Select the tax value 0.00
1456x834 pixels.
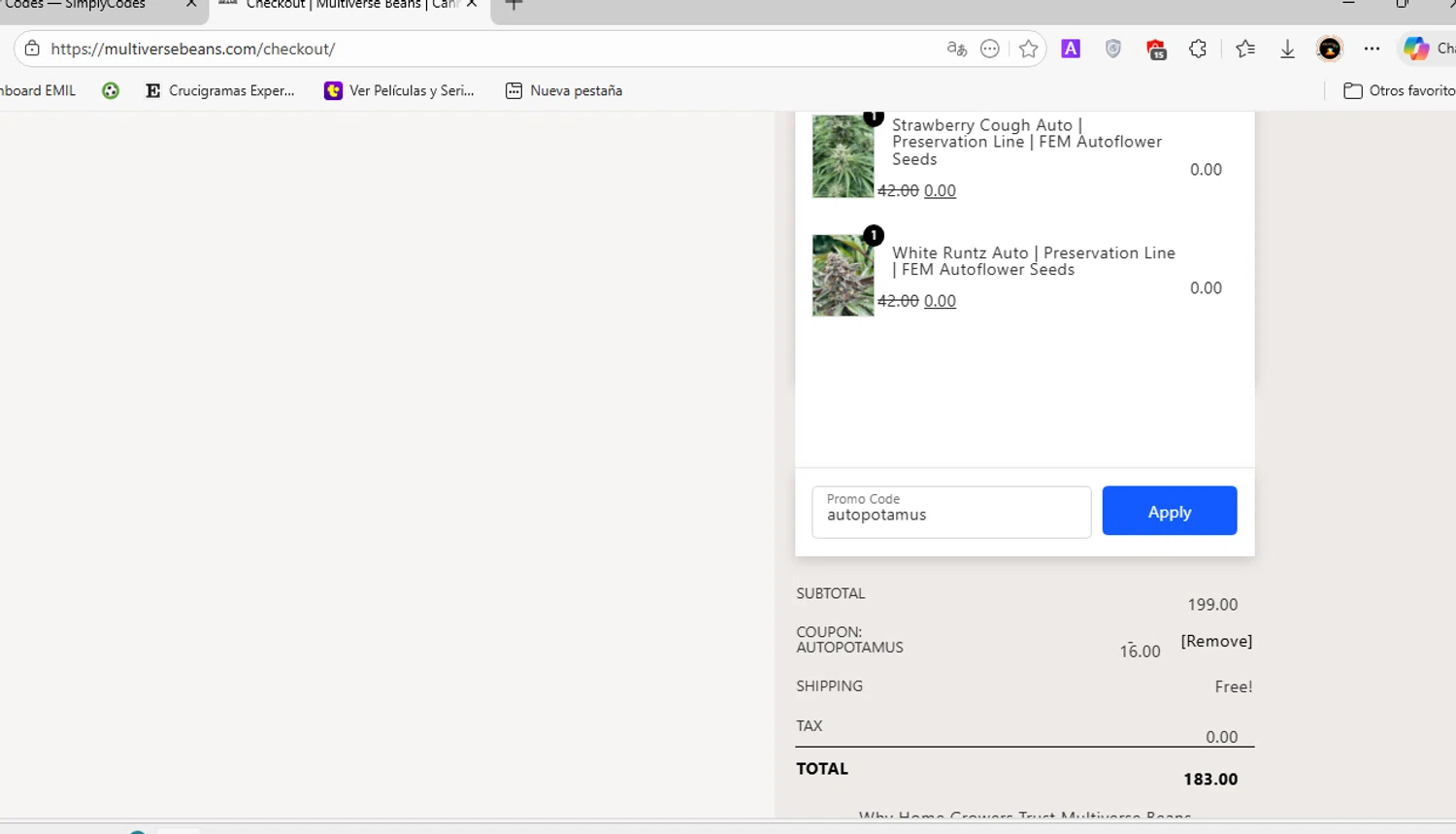(x=1221, y=737)
